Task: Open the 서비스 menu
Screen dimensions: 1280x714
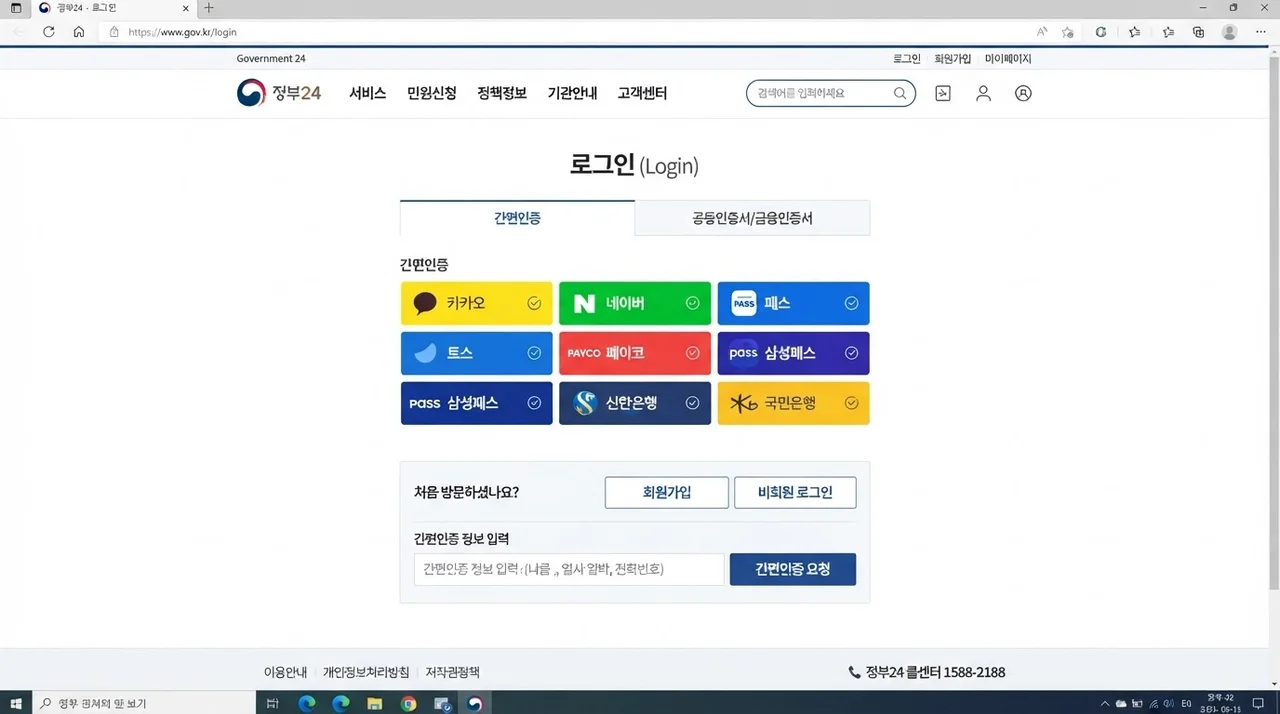Action: point(368,93)
